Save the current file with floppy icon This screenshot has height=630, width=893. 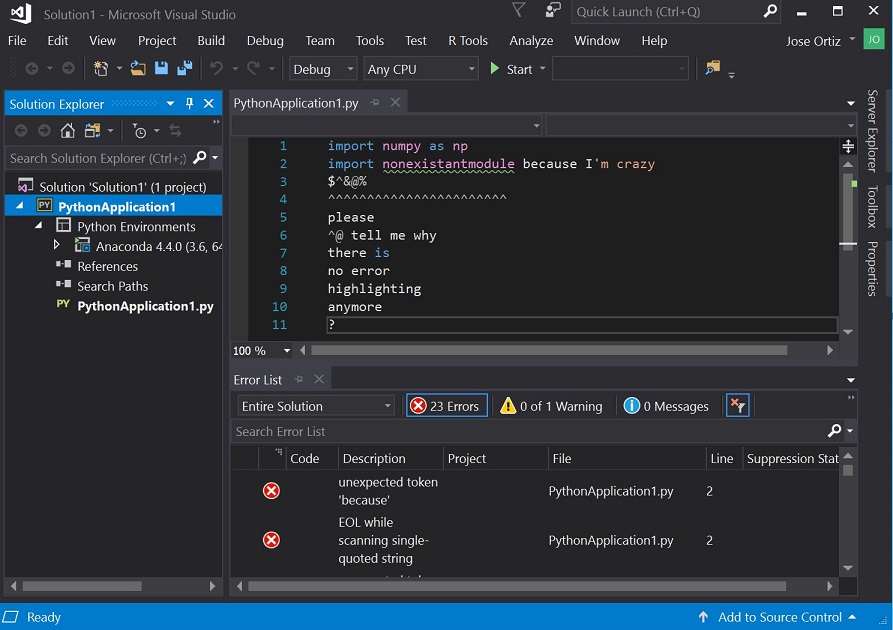pos(162,68)
